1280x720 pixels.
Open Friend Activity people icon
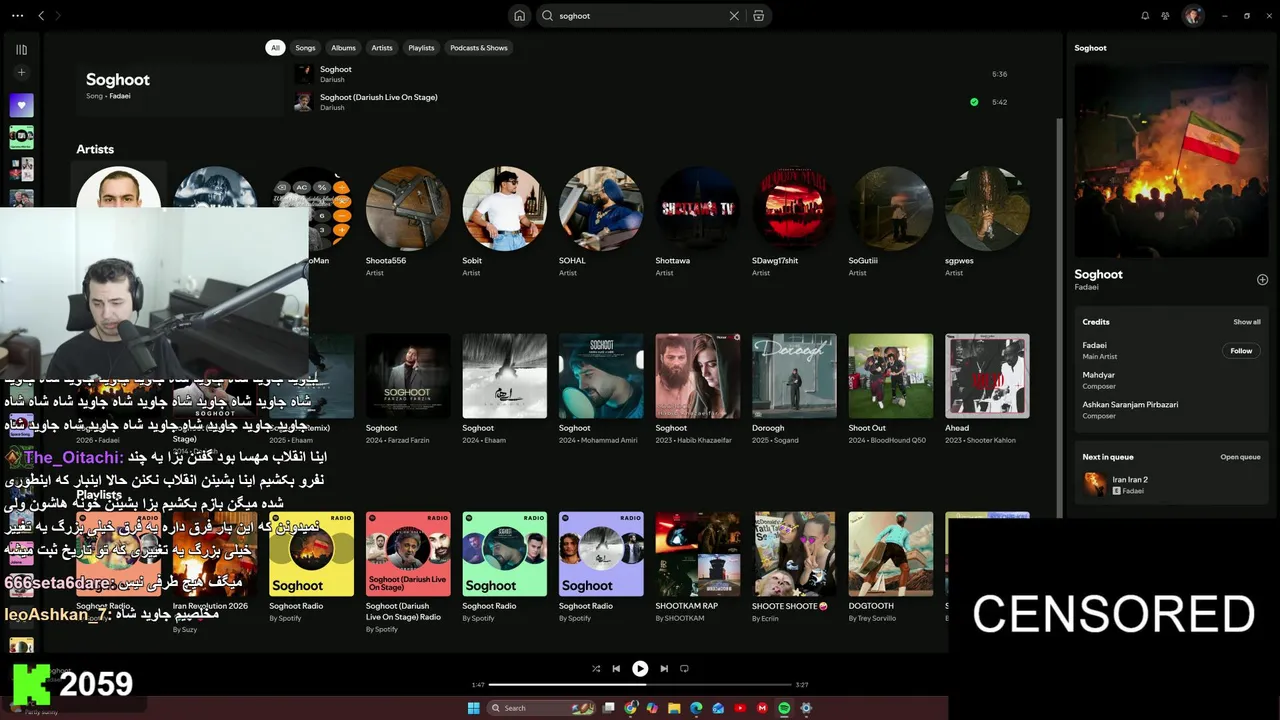[1165, 16]
